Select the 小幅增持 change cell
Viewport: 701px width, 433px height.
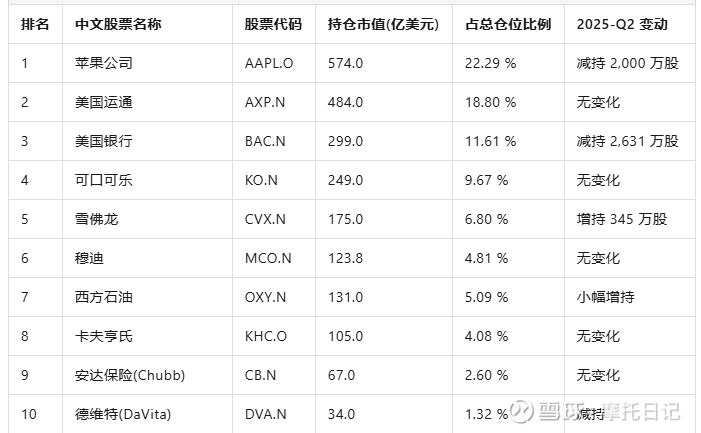pos(605,297)
